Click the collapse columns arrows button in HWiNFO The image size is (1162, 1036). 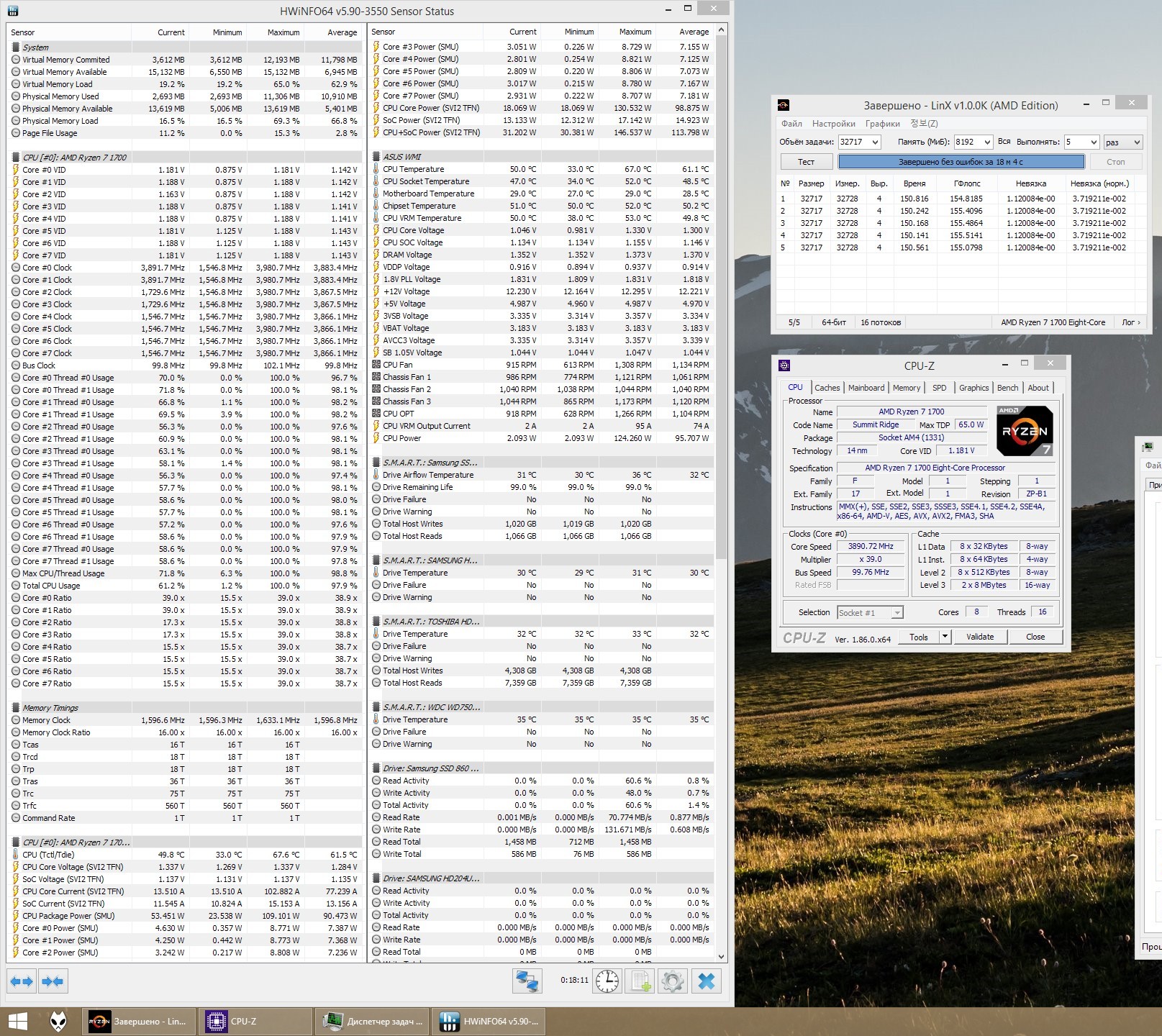[x=53, y=981]
